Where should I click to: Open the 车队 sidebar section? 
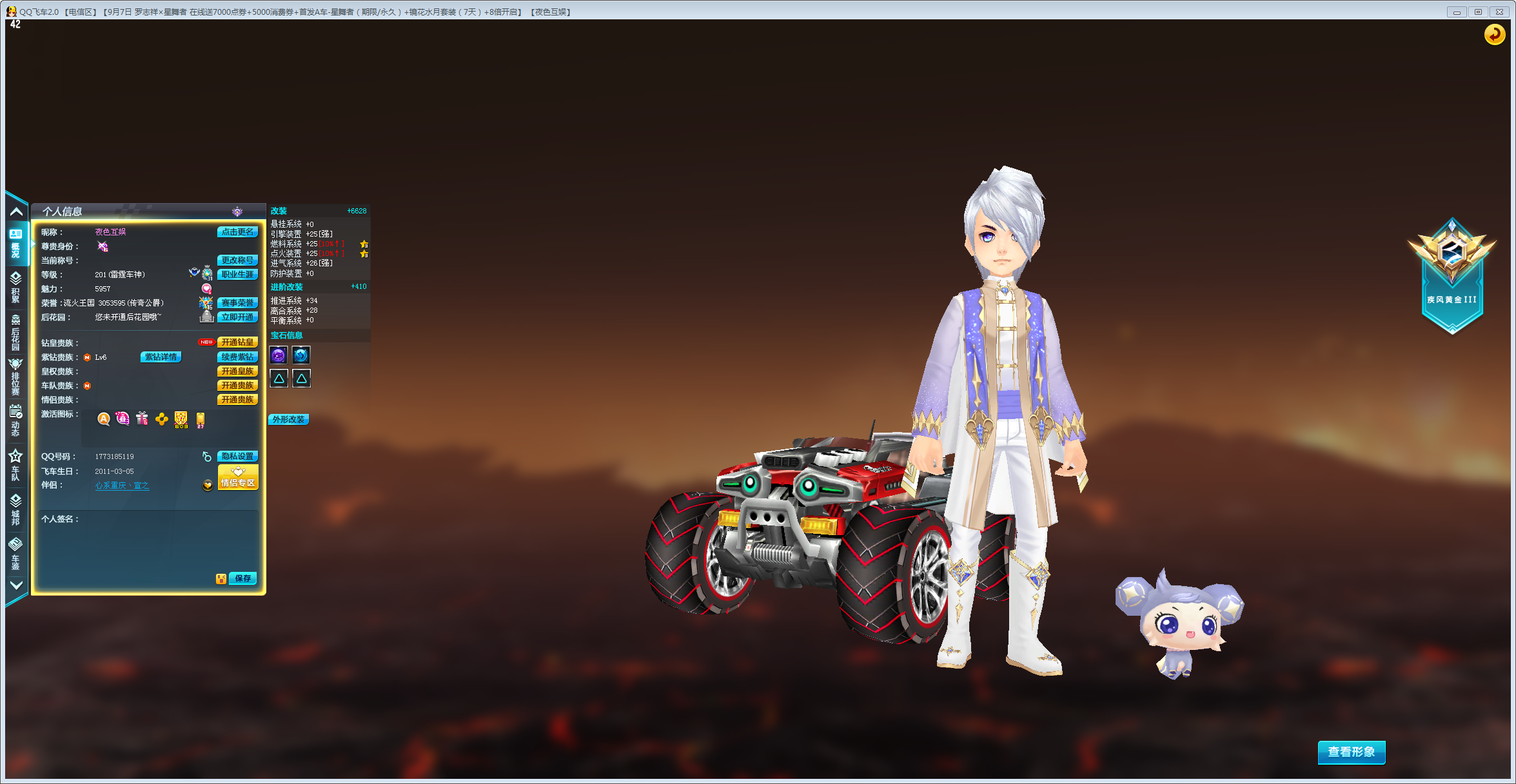(15, 465)
